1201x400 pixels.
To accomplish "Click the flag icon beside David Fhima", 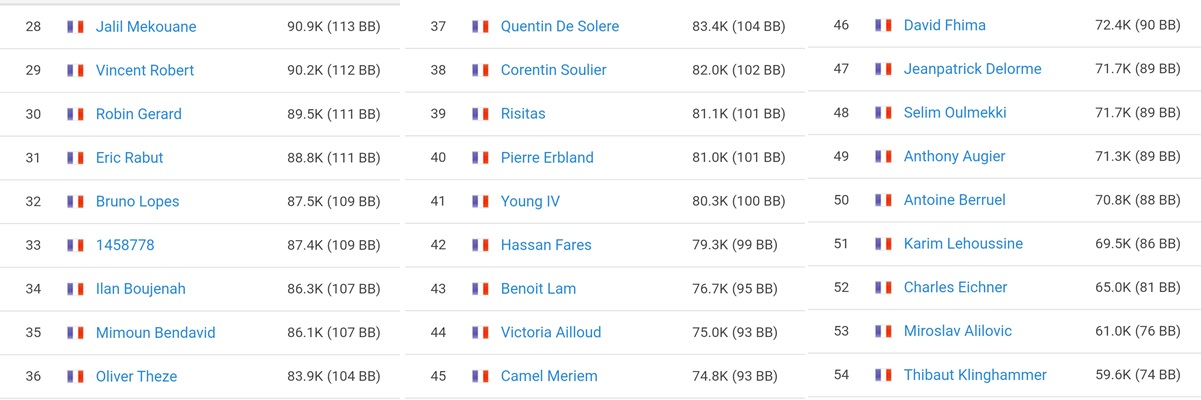I will [883, 25].
